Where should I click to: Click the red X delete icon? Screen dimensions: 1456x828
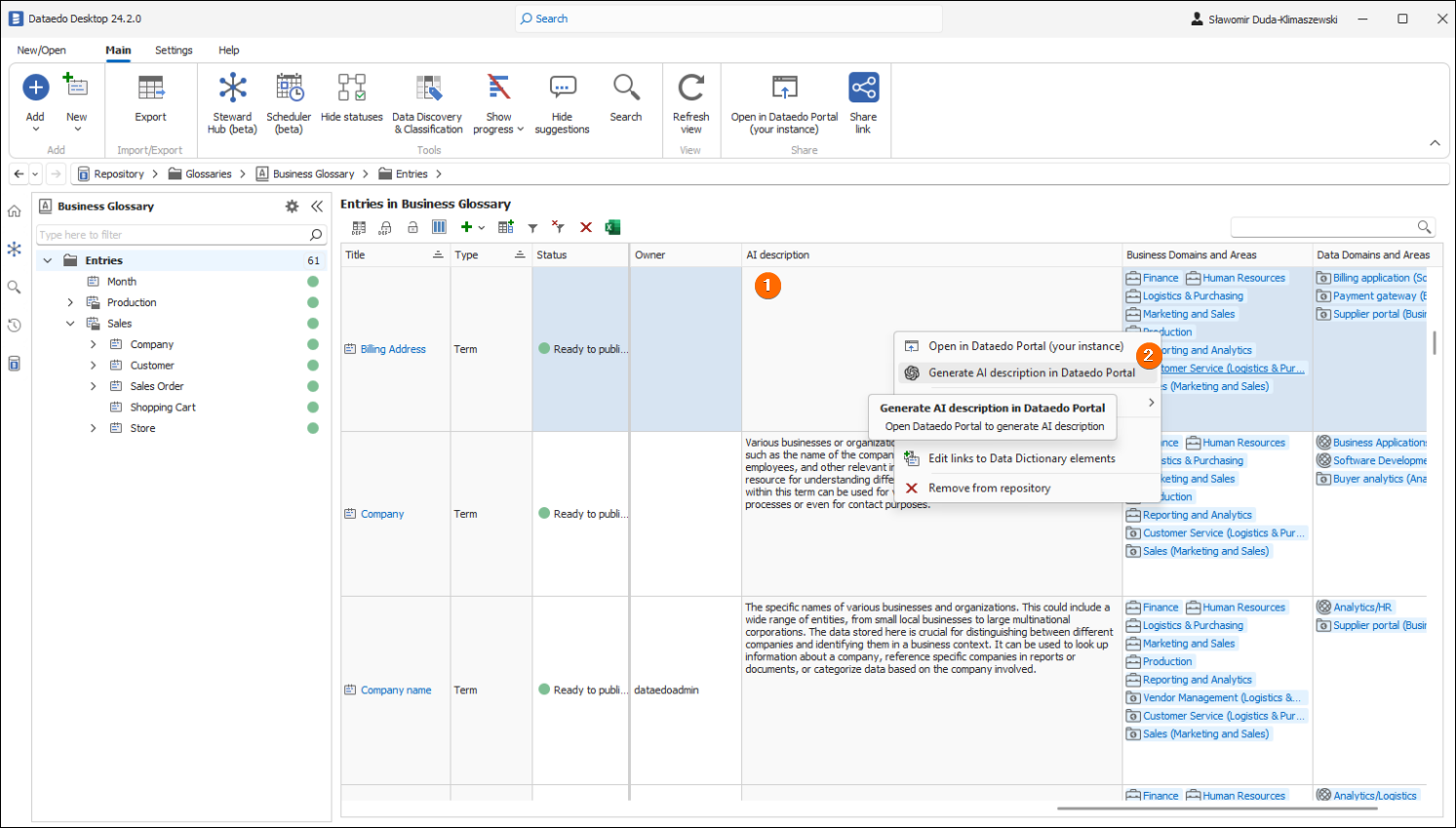tap(586, 227)
